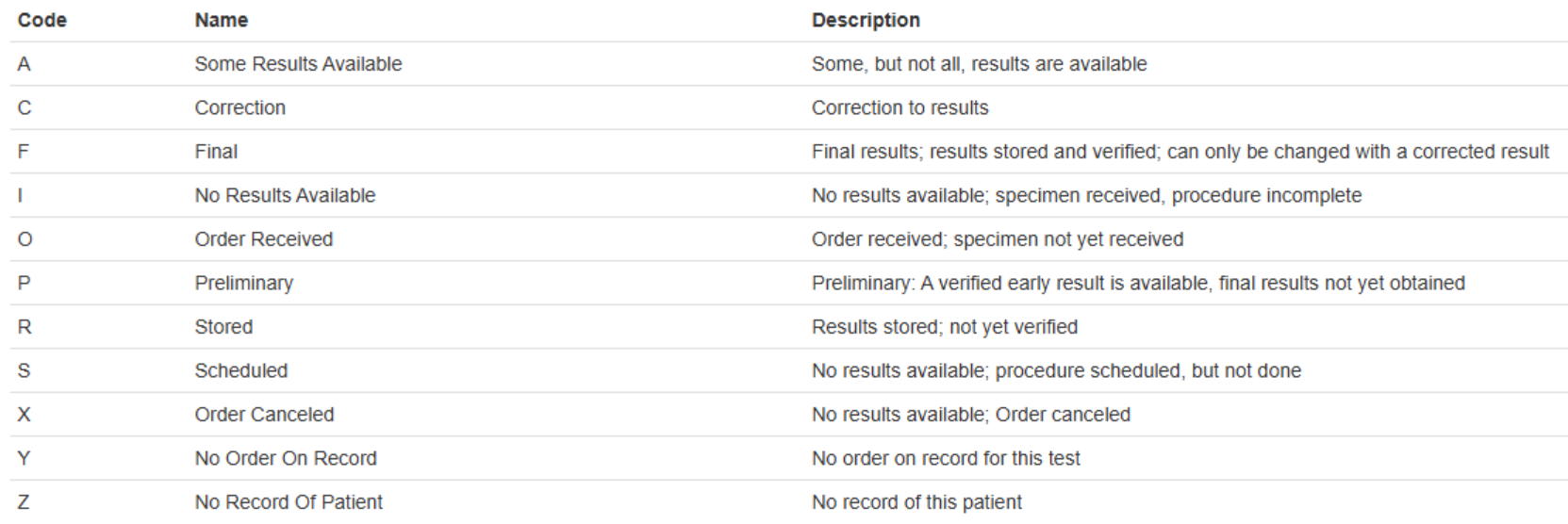1568x524 pixels.
Task: Select the "Preliminary" name cell
Action: (244, 283)
